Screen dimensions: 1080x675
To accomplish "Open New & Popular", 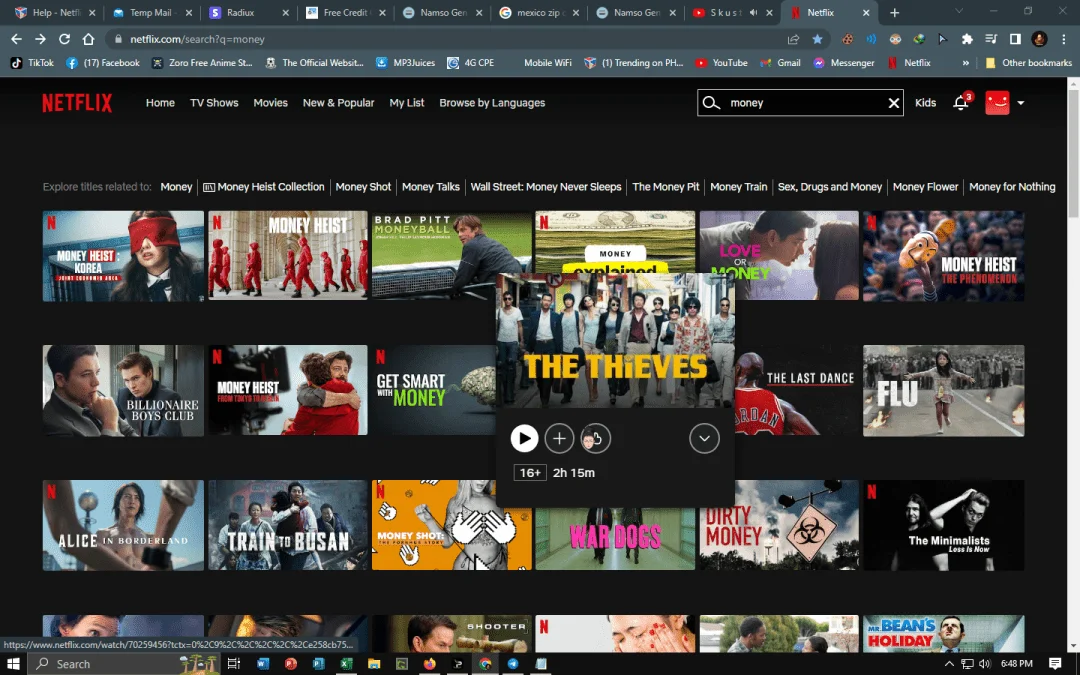I will pos(338,103).
